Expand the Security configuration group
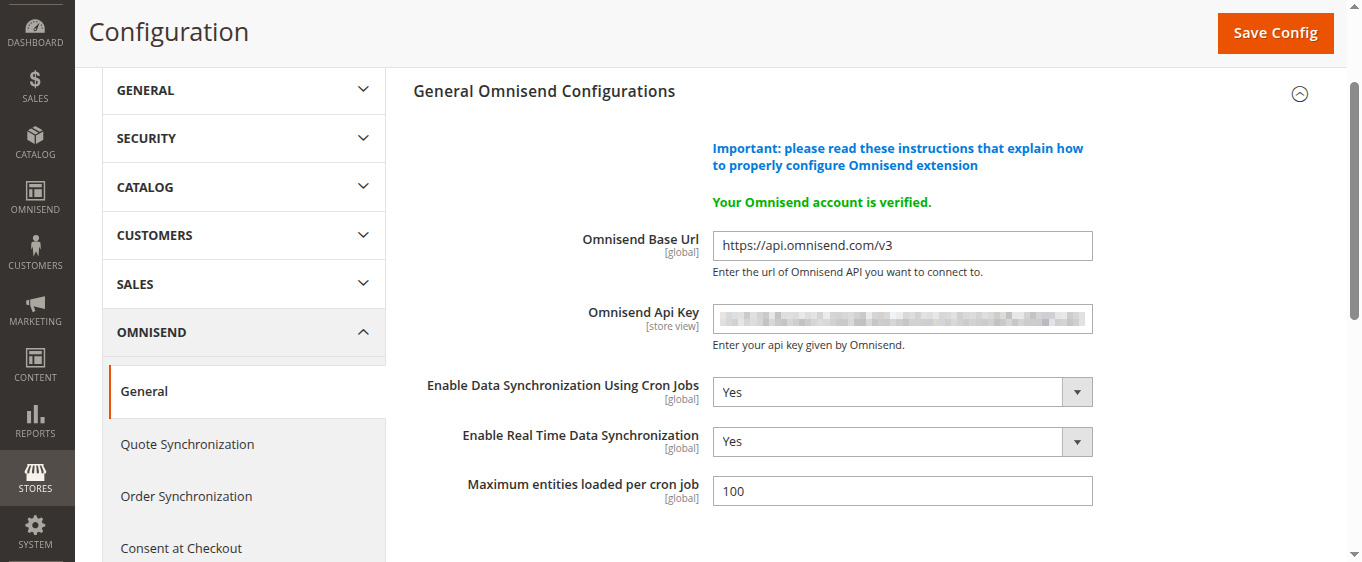 243,139
